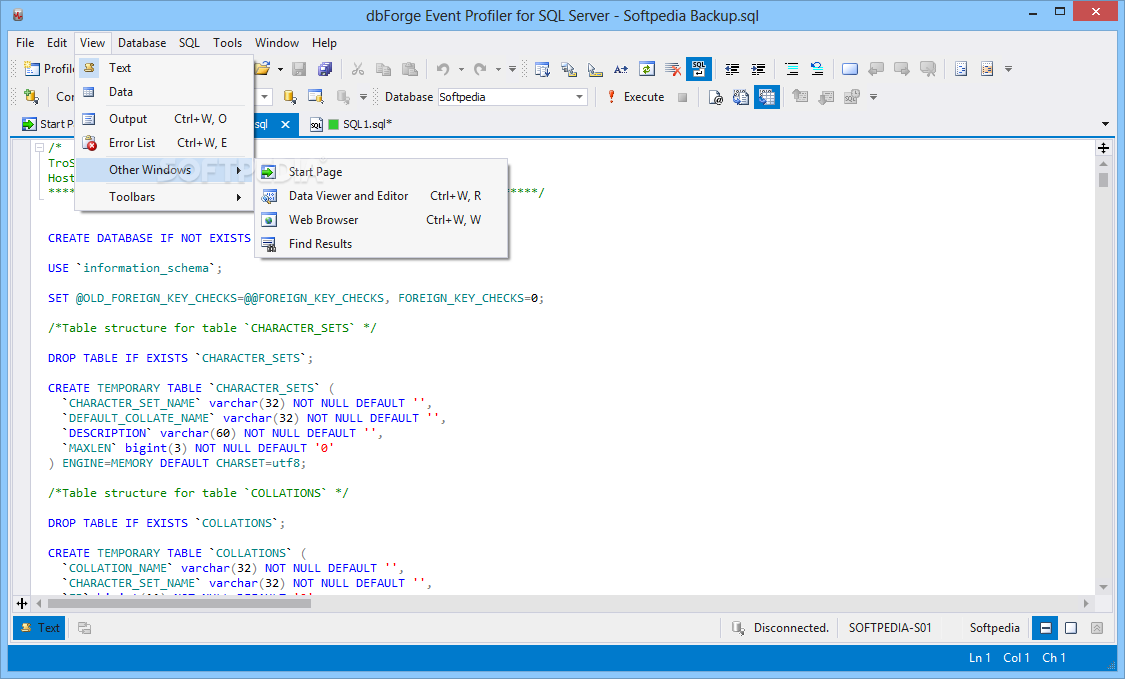Choose Output from the View menu
The height and width of the screenshot is (679, 1125).
tap(164, 119)
